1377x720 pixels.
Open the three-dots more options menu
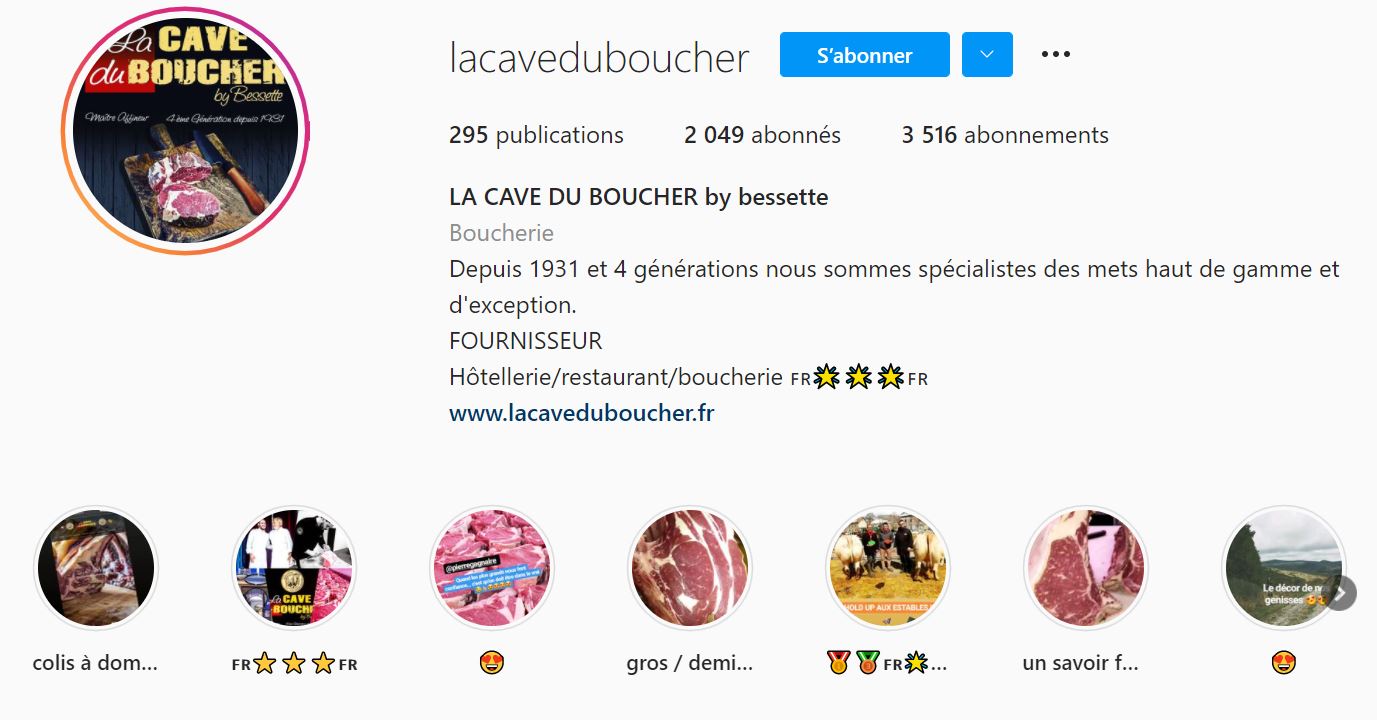pos(1055,55)
